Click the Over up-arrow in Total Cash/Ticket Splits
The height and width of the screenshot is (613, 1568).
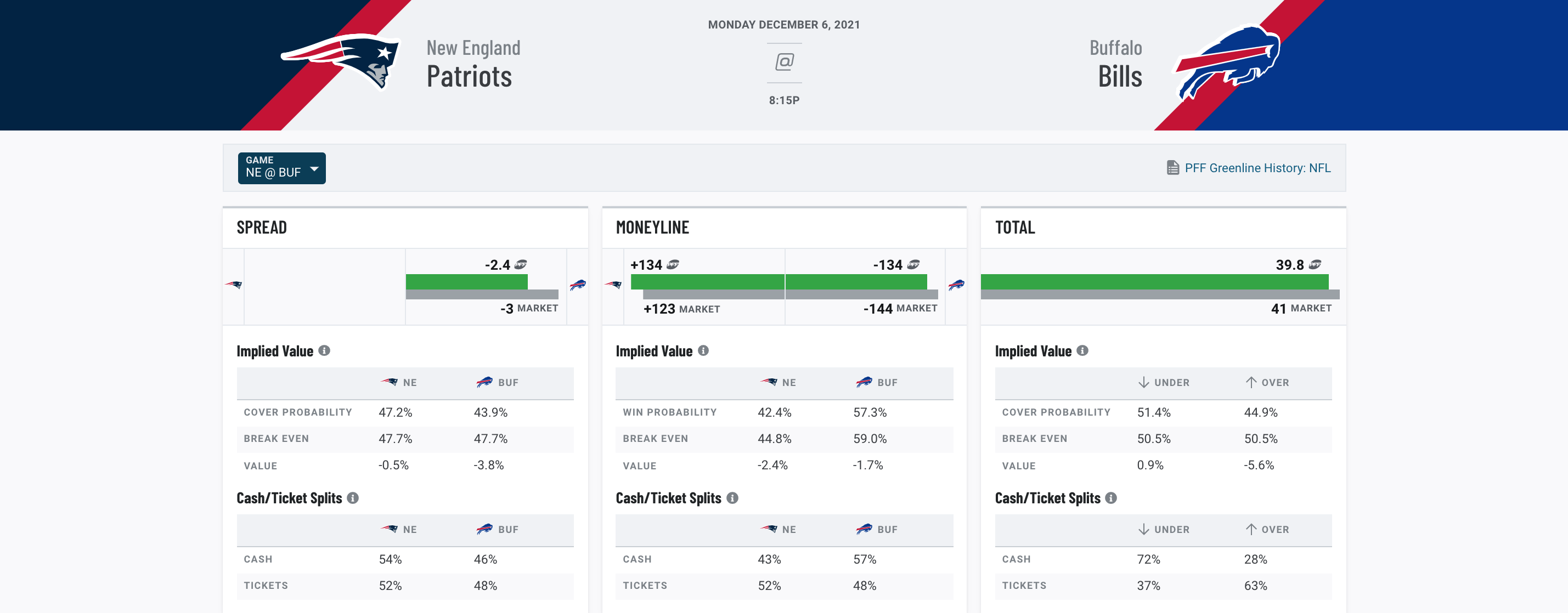pyautogui.click(x=1251, y=529)
